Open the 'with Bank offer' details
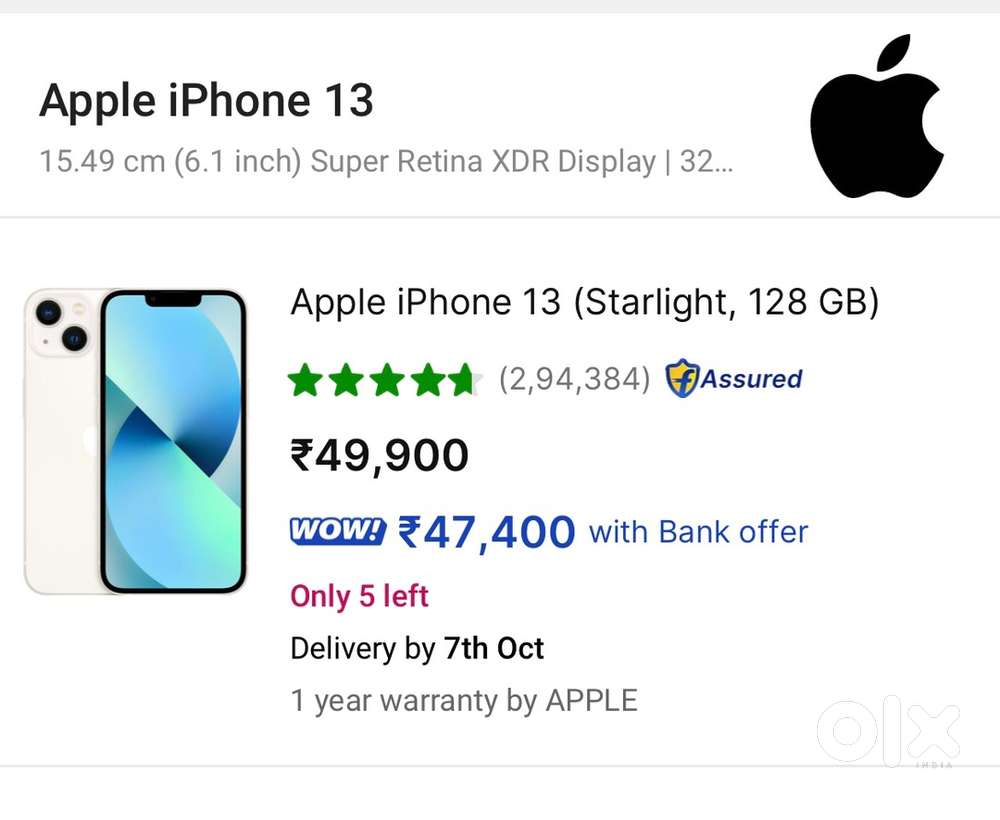1000x820 pixels. click(698, 532)
